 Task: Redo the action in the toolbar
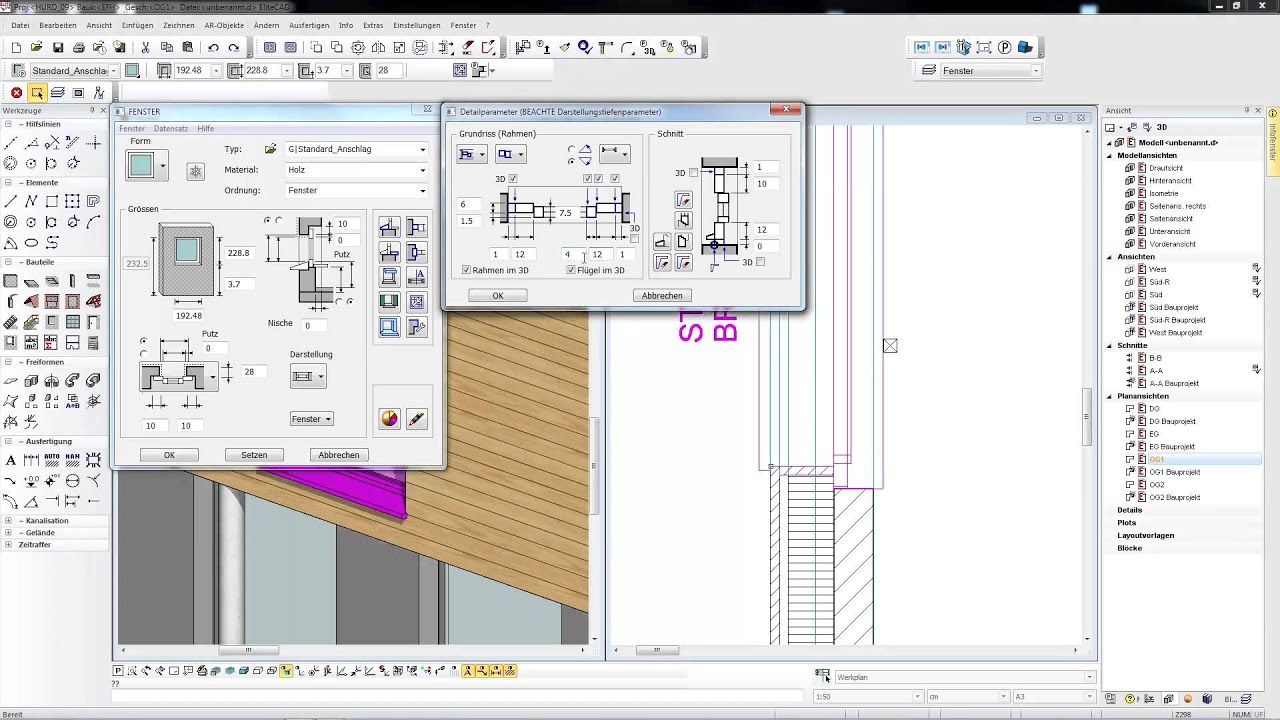(x=234, y=47)
